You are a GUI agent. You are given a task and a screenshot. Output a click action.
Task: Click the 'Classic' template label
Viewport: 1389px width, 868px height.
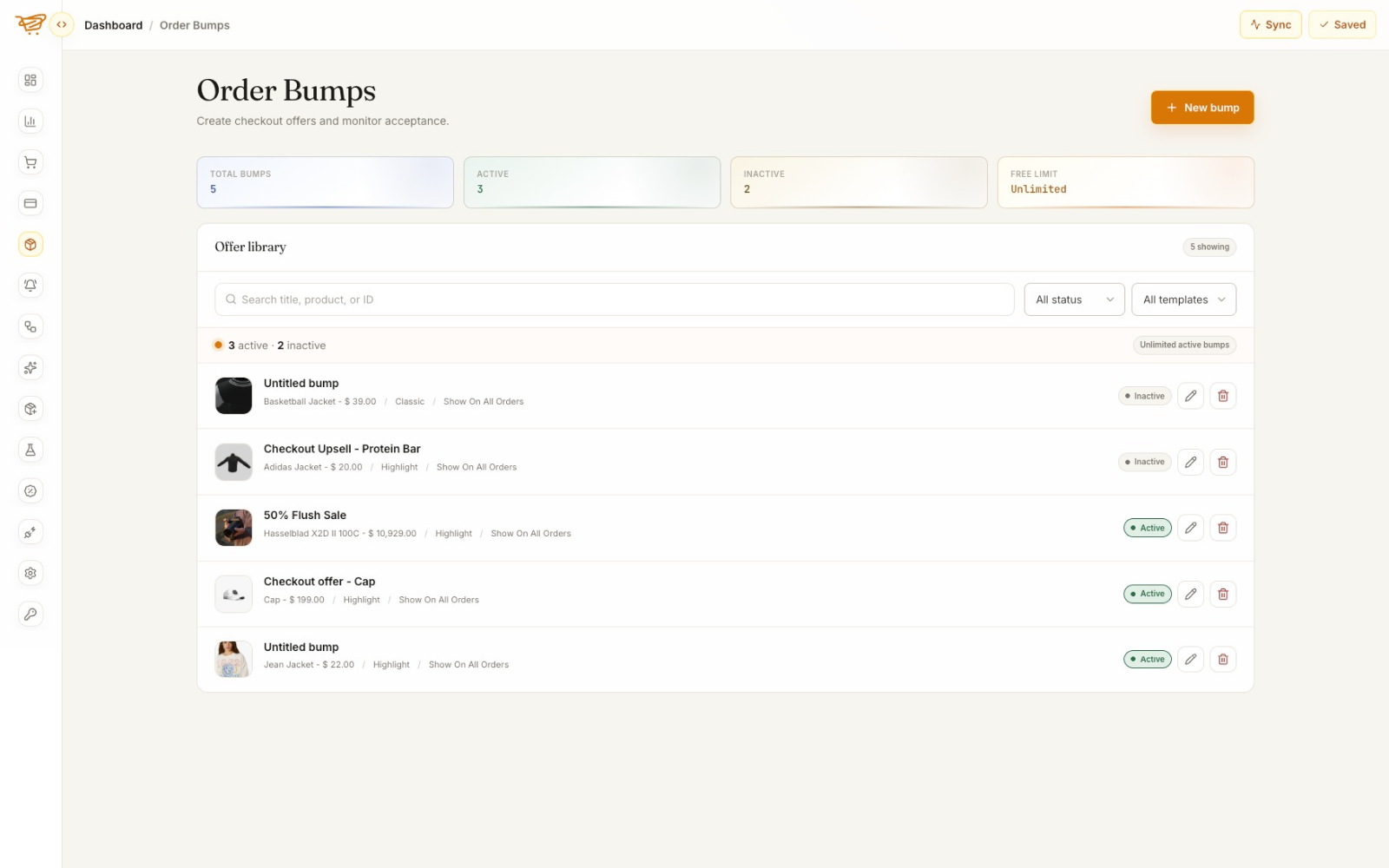click(410, 402)
